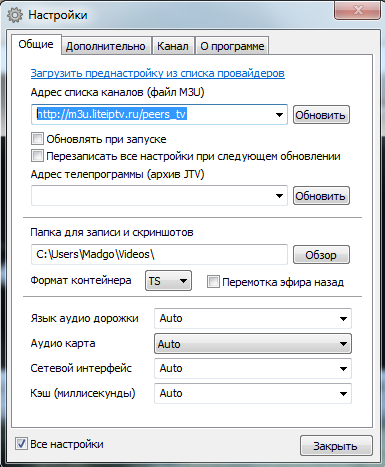Open the Сетевой интерфейс dropdown
The height and width of the screenshot is (467, 385).
click(253, 368)
